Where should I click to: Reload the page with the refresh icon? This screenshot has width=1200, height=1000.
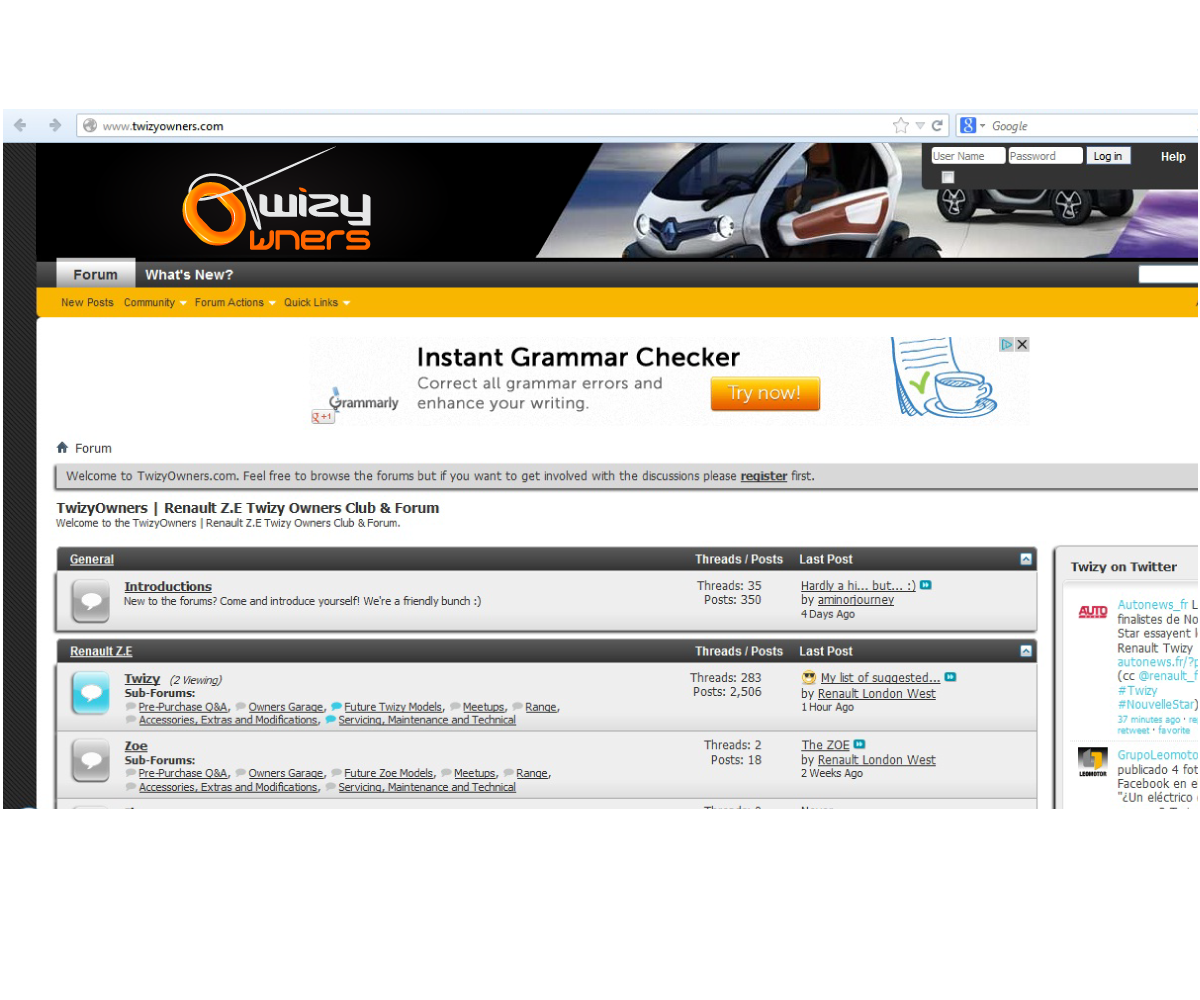938,126
